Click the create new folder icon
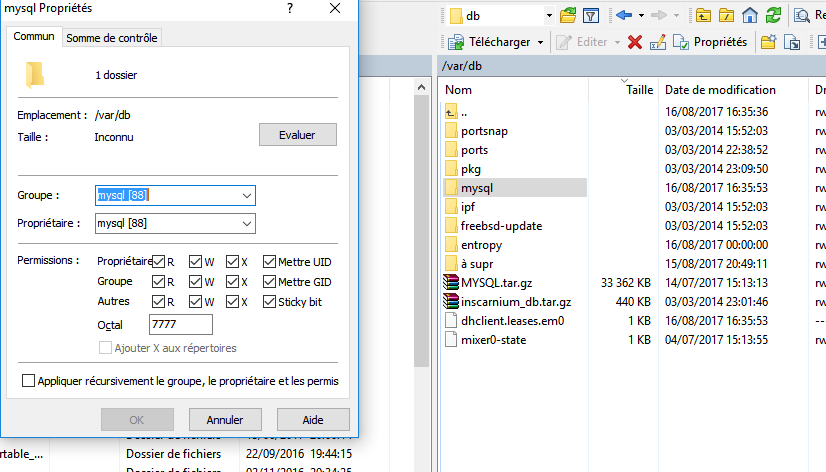 point(769,42)
